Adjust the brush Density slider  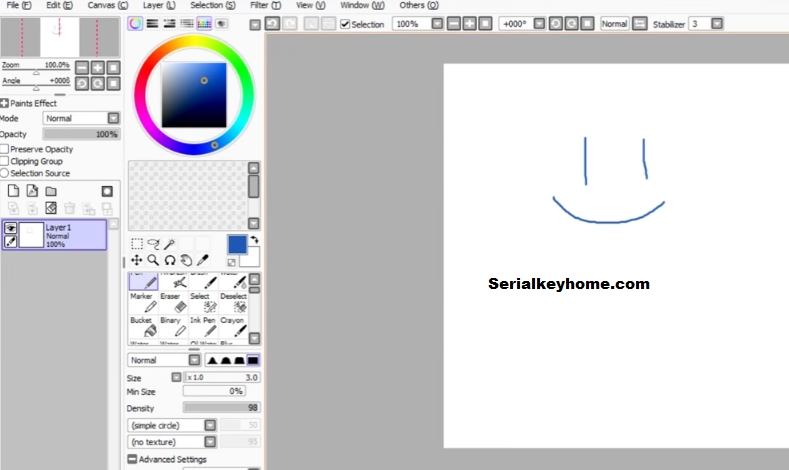[221, 408]
